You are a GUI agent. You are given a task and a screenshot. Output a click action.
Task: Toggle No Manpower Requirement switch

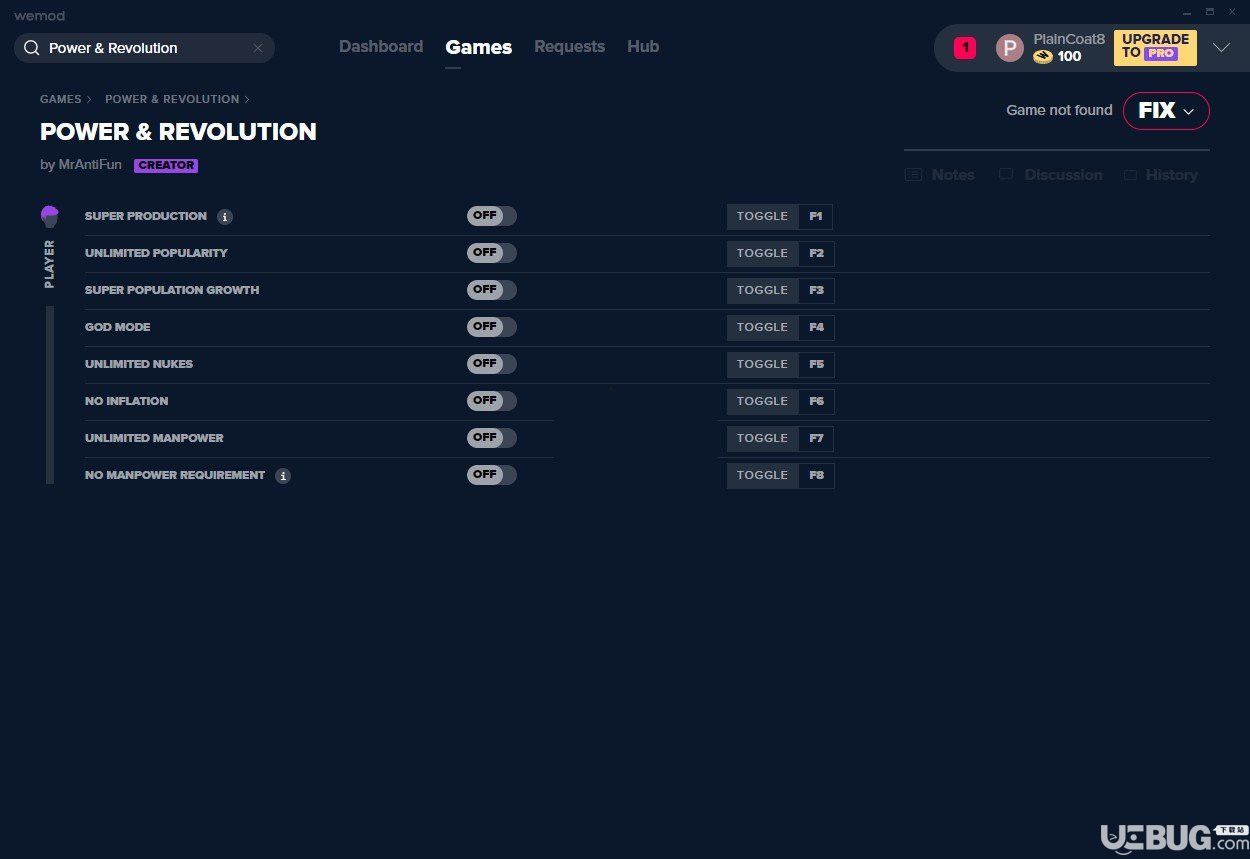click(492, 475)
